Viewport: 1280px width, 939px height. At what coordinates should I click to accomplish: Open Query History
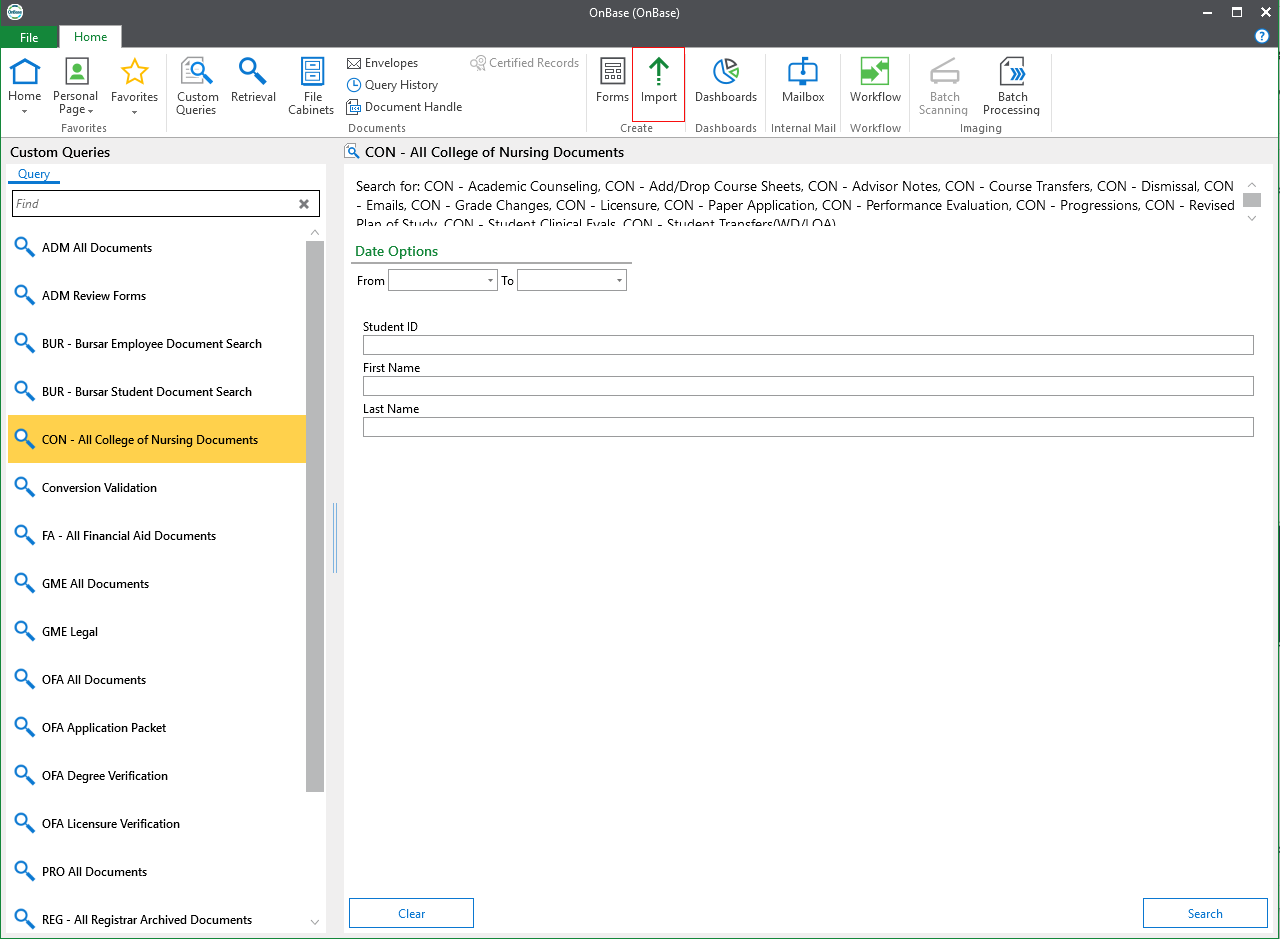[x=392, y=85]
